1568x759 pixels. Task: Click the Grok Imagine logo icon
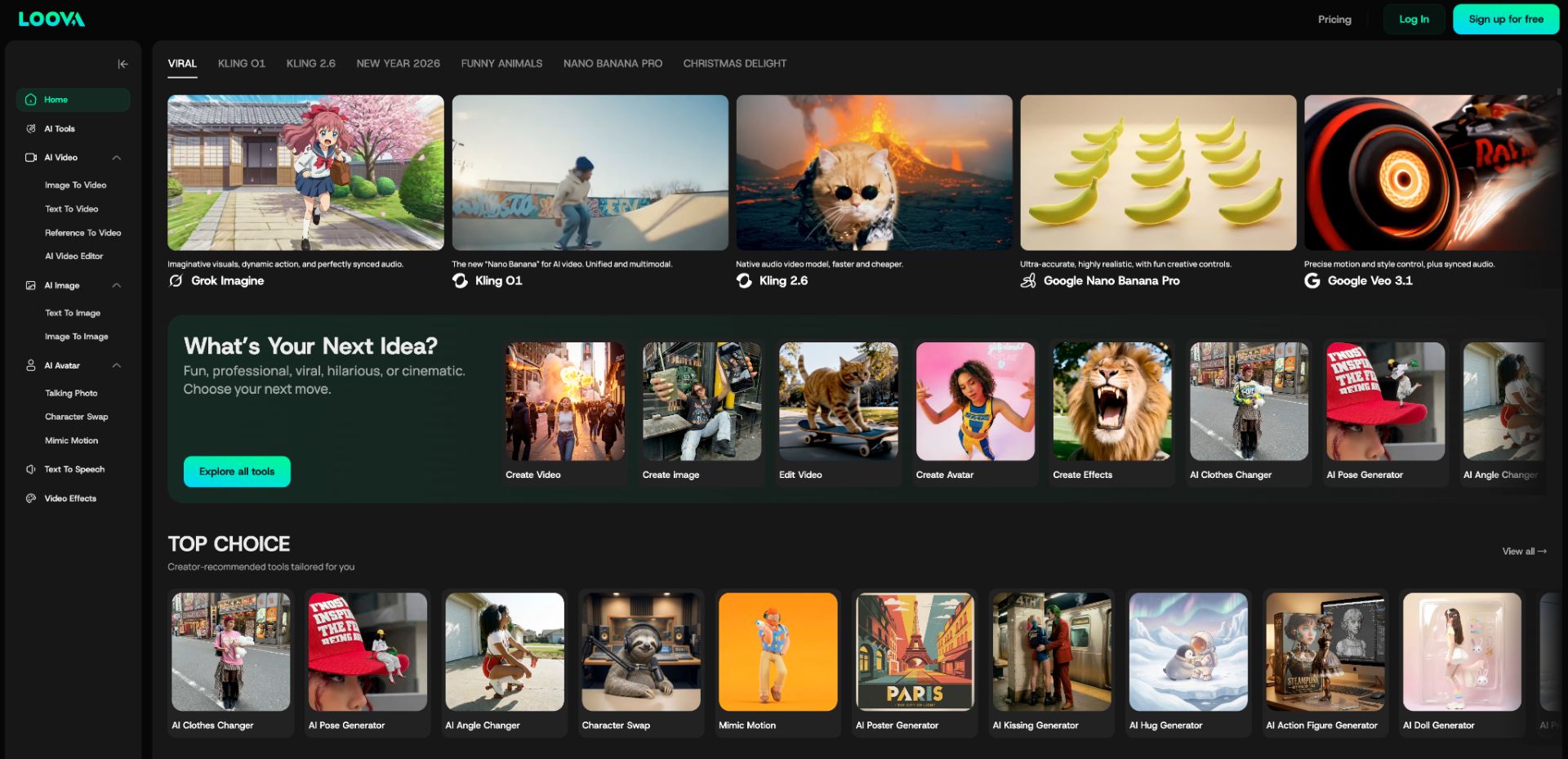tap(176, 281)
